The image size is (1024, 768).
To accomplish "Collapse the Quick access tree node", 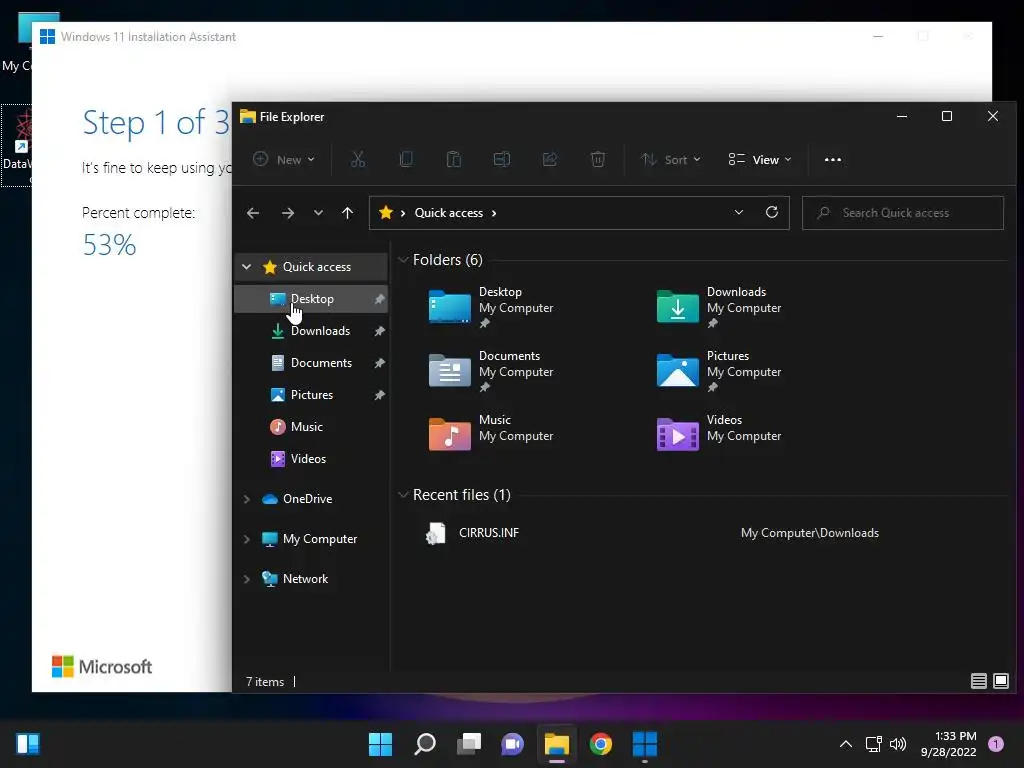I will click(246, 266).
